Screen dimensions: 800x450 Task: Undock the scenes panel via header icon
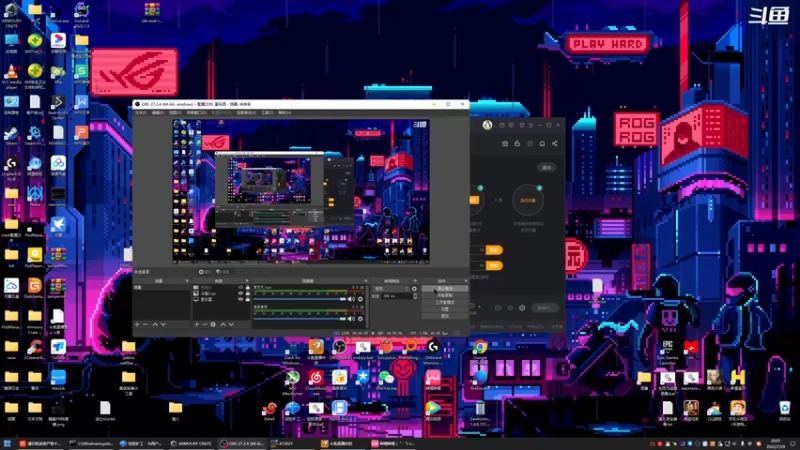pos(187,281)
